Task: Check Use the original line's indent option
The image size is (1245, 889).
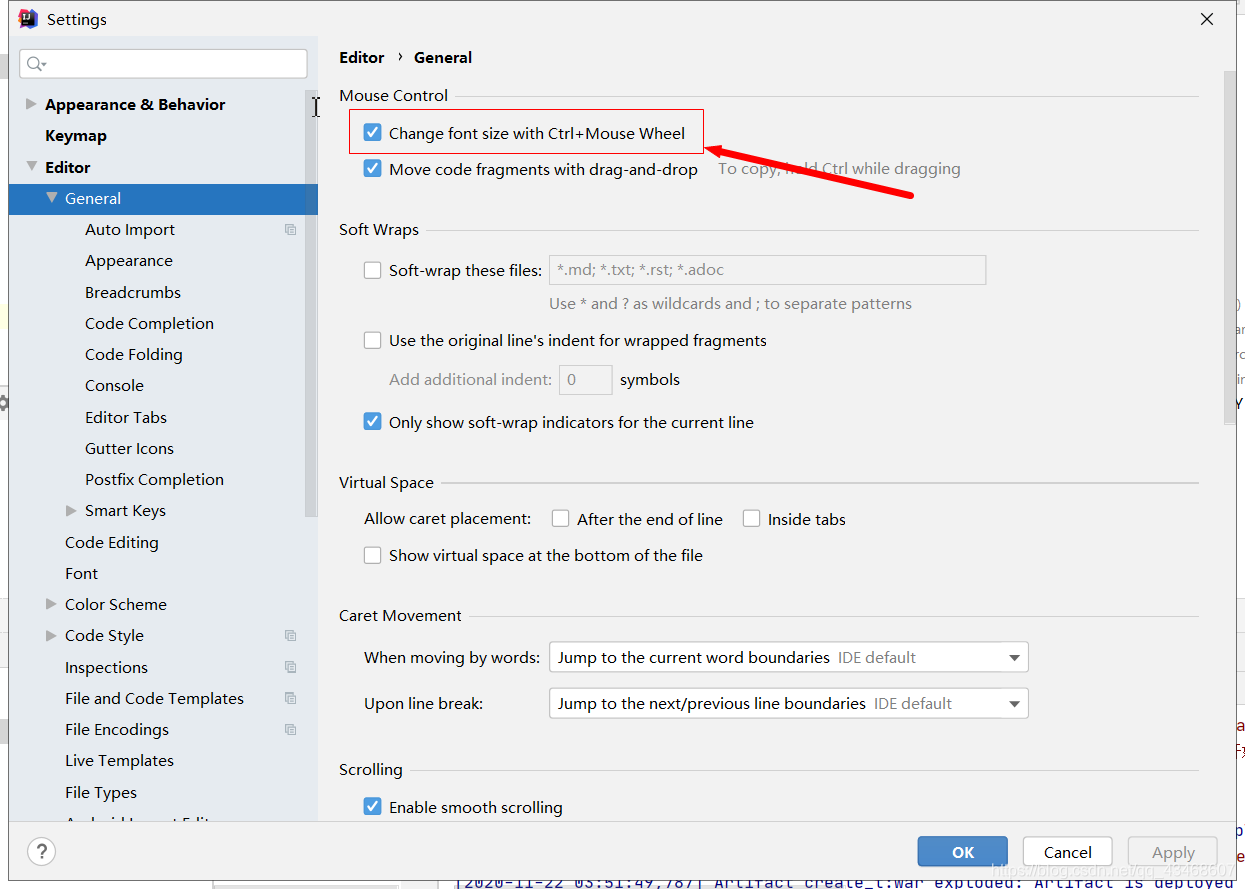Action: pos(373,340)
